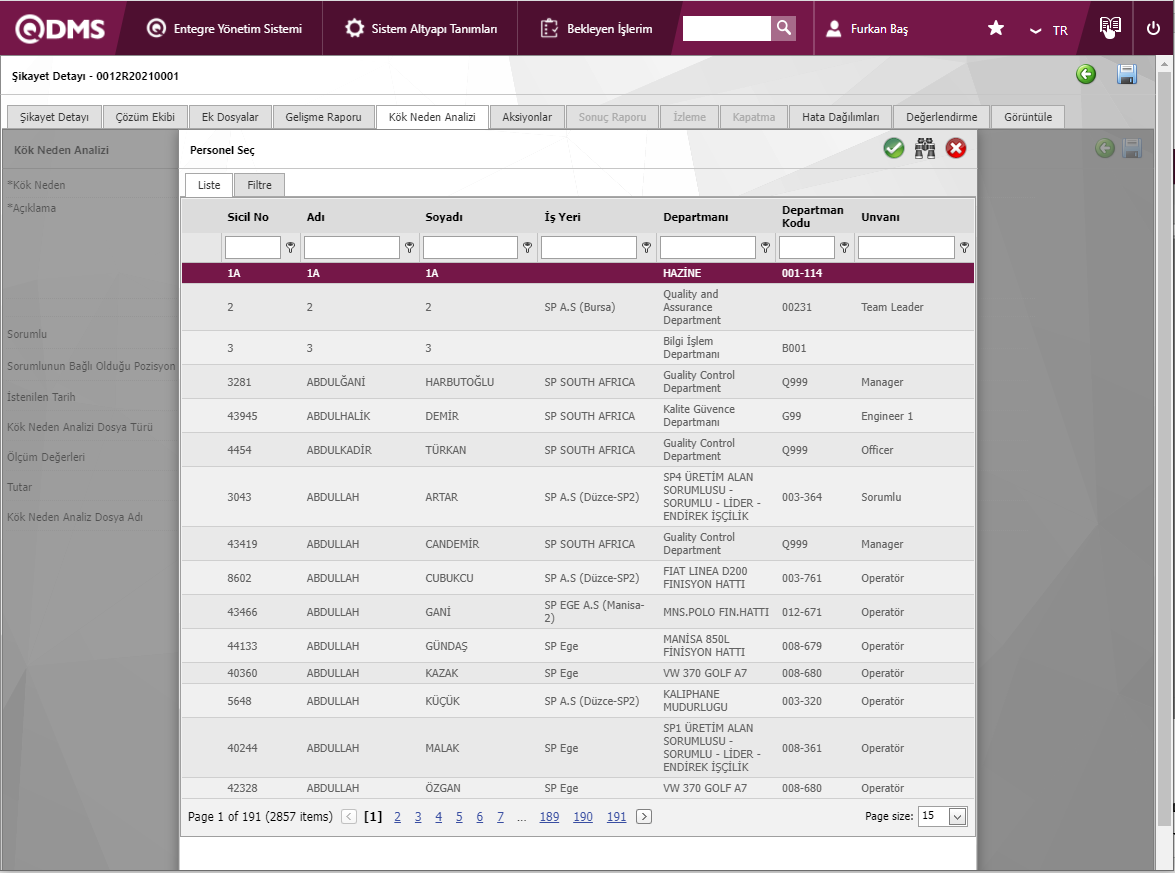The width and height of the screenshot is (1175, 873).
Task: Go to page 191 of results
Action: [x=616, y=817]
